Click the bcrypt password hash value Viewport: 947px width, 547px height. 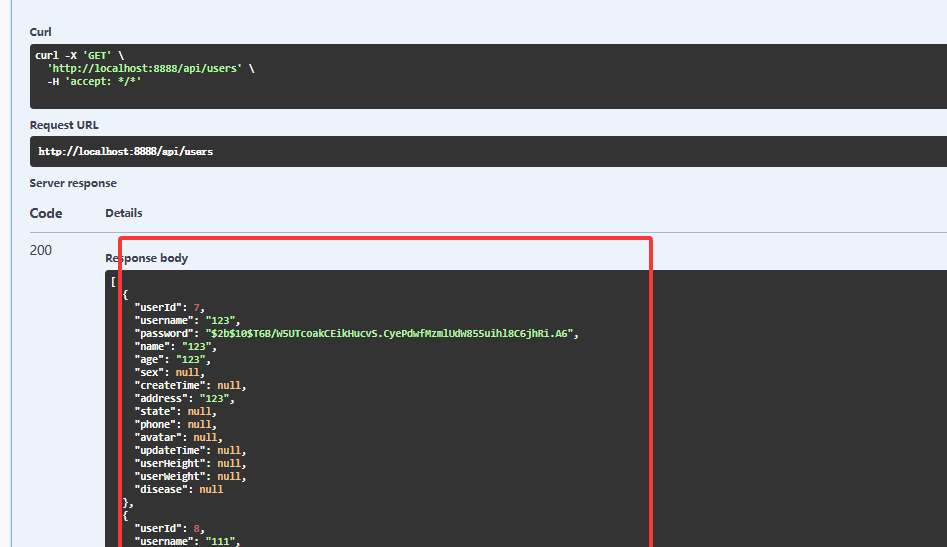point(390,333)
